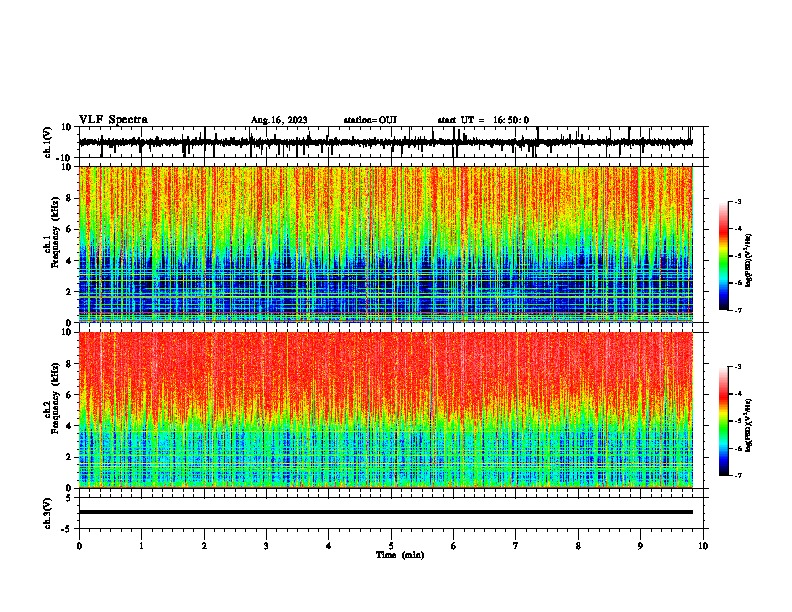Click the '-5' tick on ch.3(V) axis
Screen dimensions: 792x612
pyautogui.click(x=67, y=529)
